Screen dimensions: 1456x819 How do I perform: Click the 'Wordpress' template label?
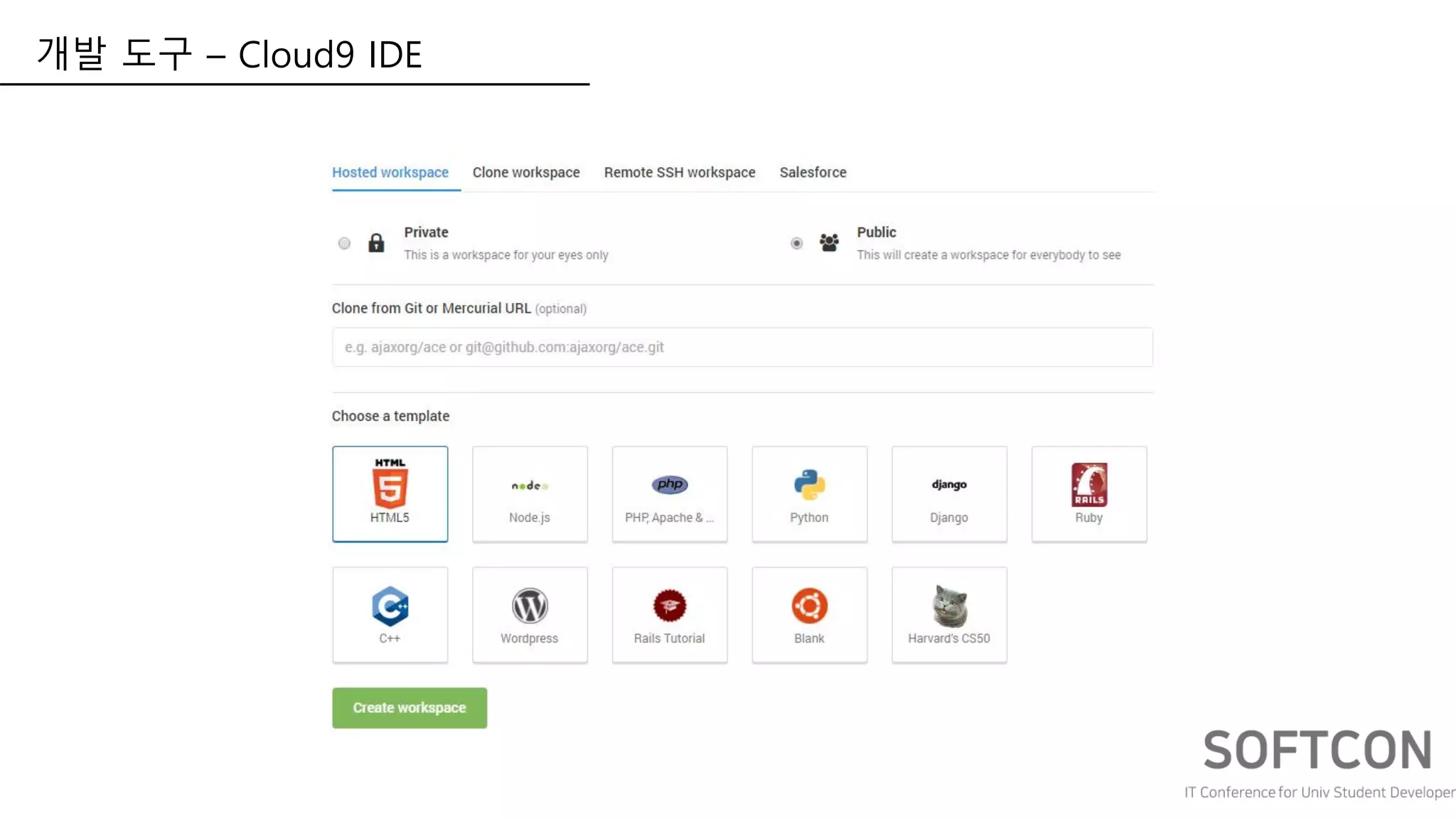point(530,638)
